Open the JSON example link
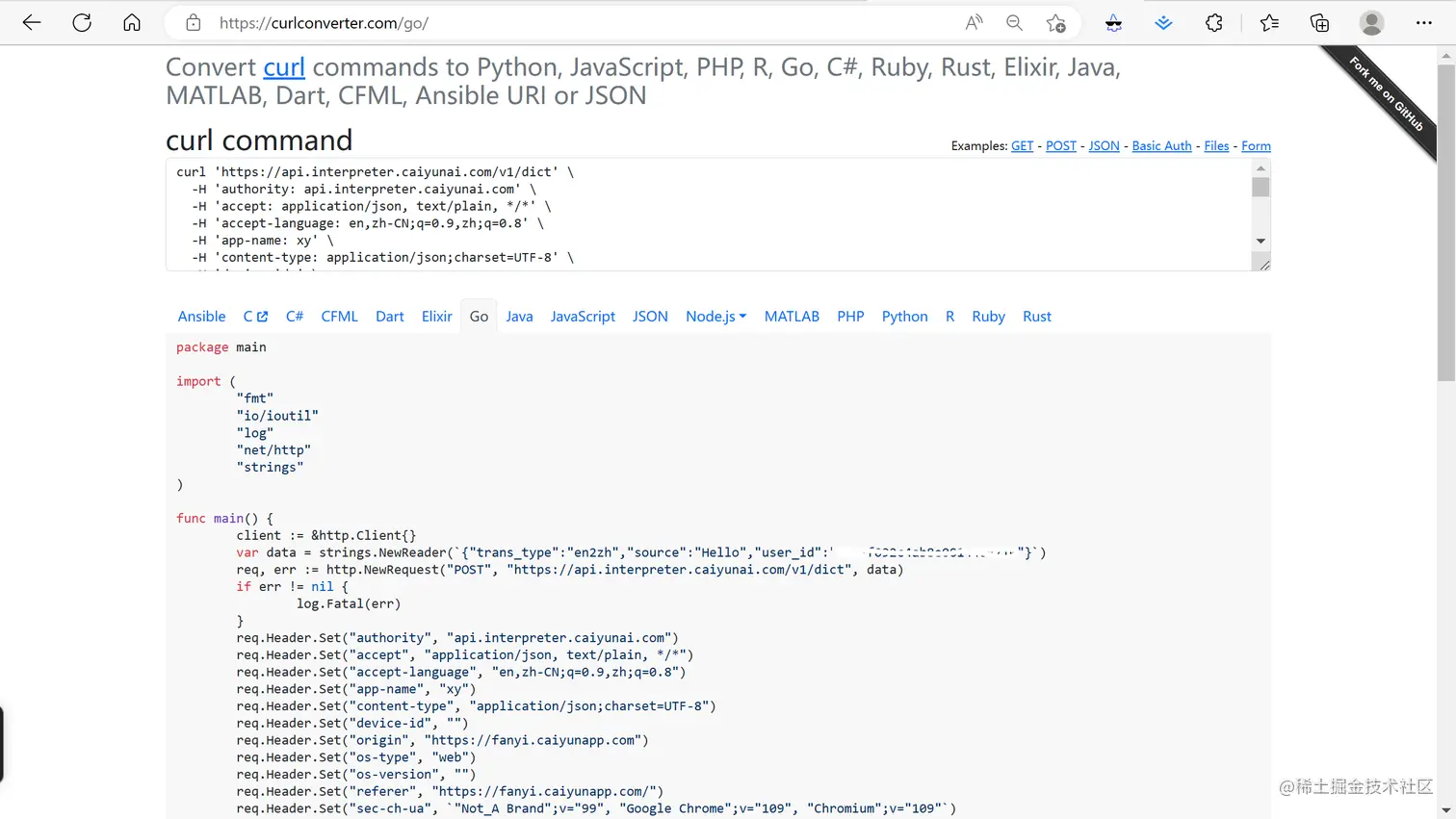 click(x=1104, y=146)
